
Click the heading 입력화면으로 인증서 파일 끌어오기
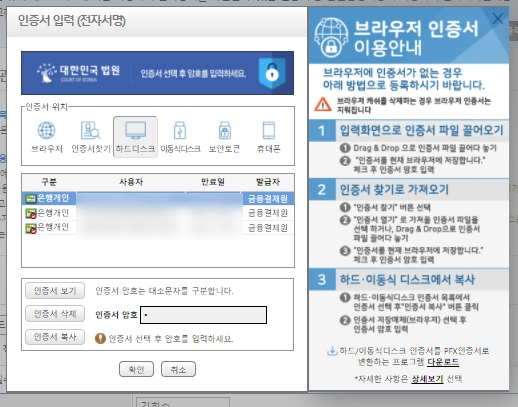421,130
